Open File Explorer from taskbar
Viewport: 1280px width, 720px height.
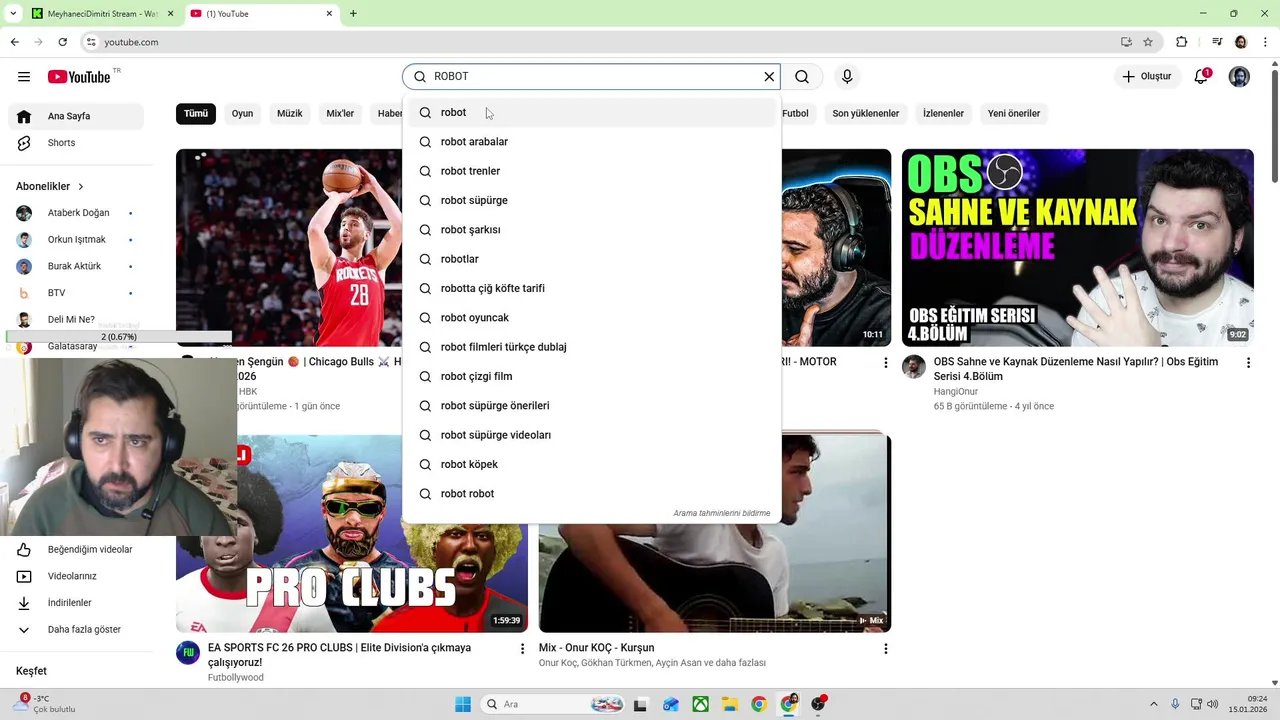tap(730, 704)
